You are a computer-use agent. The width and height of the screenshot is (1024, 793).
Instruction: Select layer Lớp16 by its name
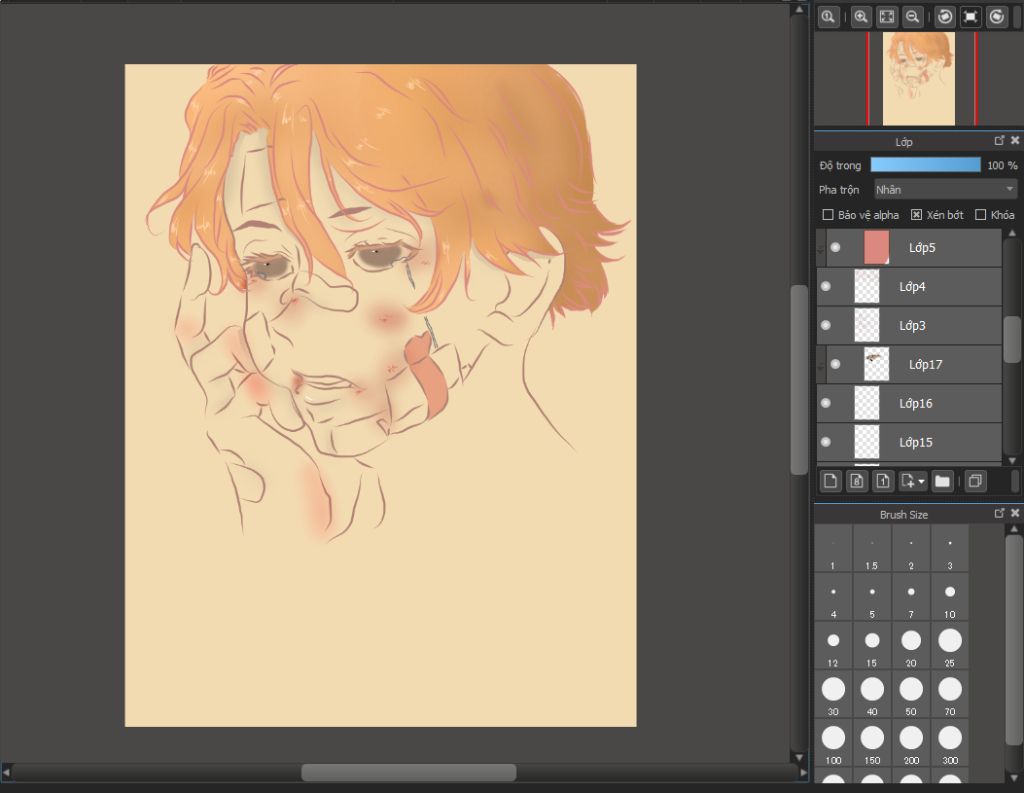coord(916,403)
